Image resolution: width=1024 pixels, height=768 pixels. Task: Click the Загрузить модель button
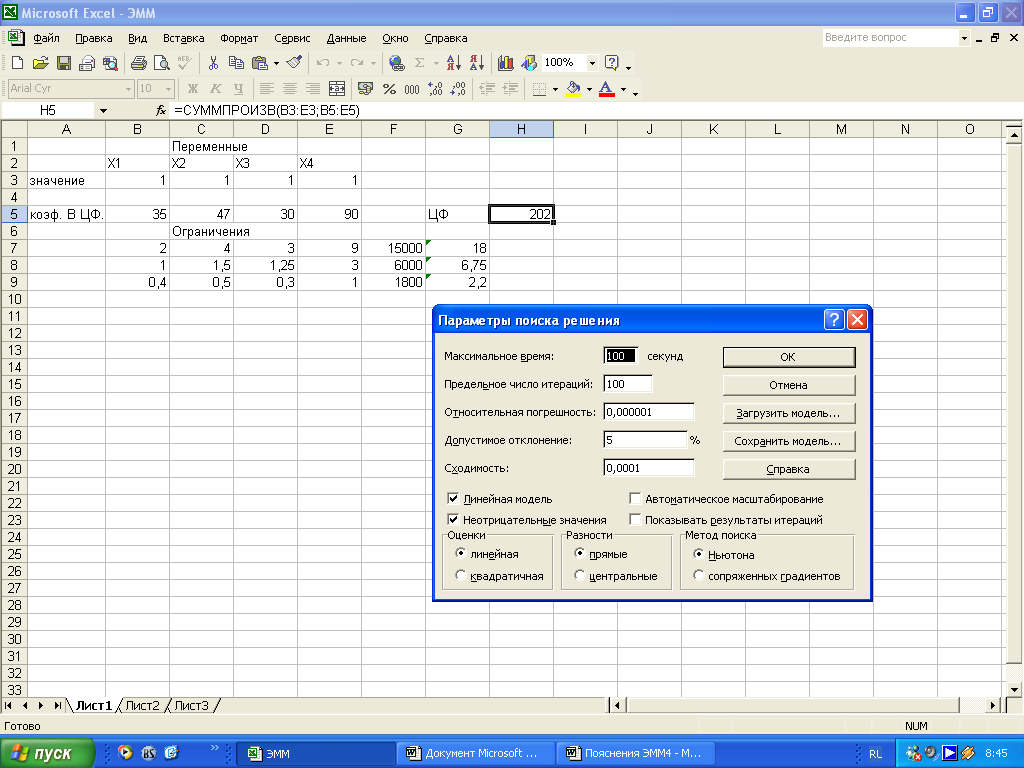pyautogui.click(x=788, y=412)
